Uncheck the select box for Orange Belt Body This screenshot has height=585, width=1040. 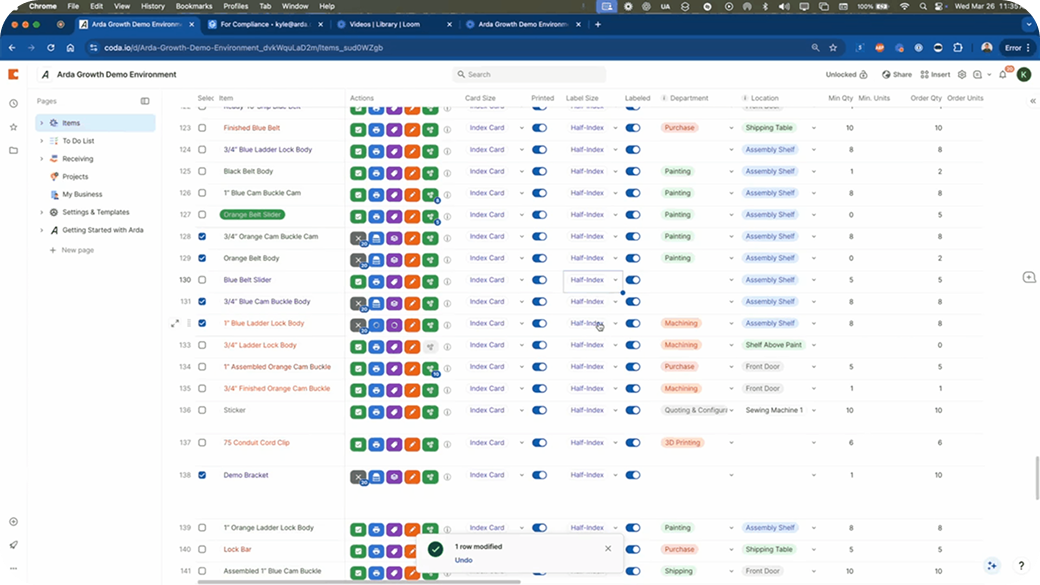[202, 258]
